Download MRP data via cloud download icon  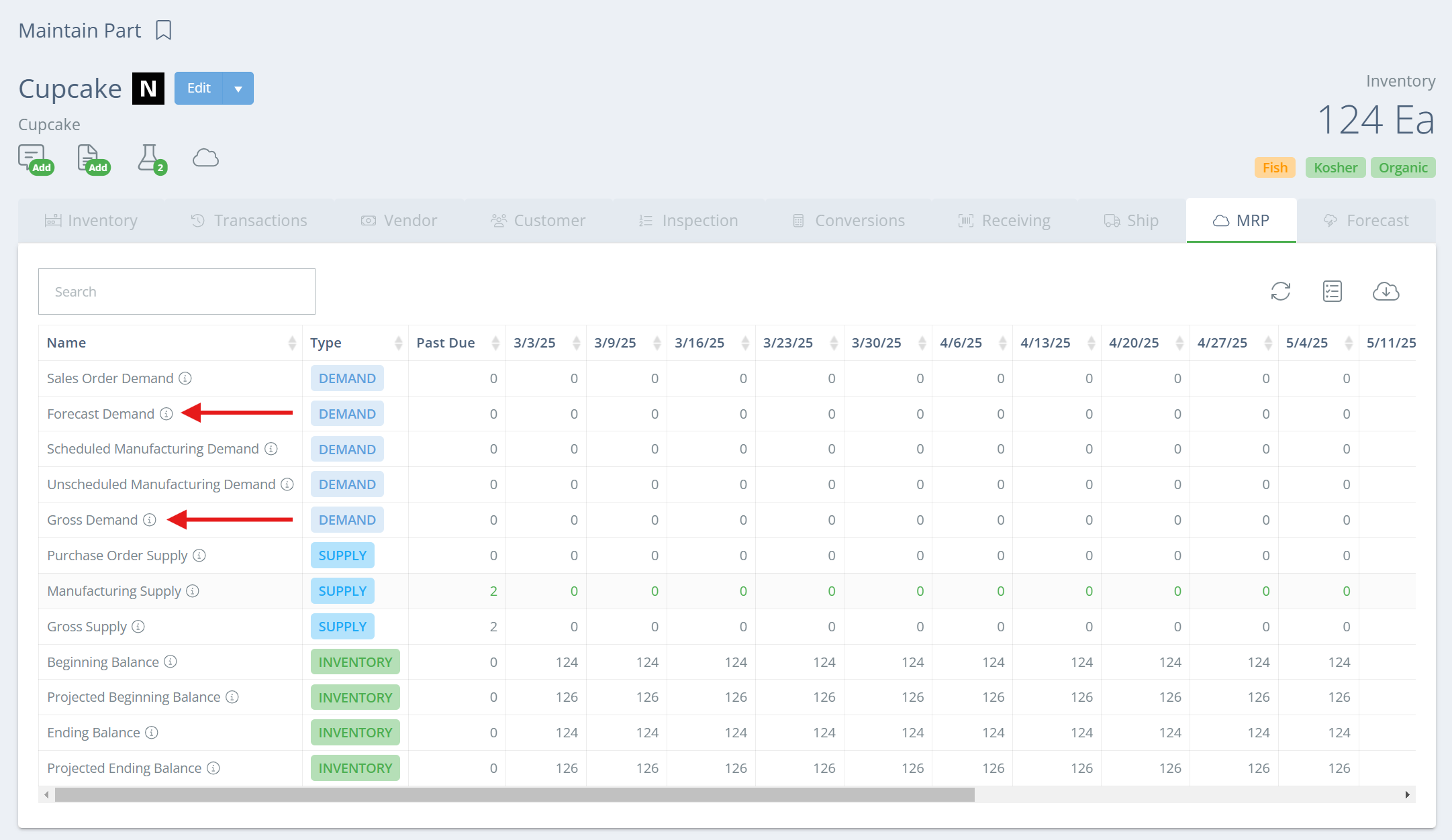point(1386,291)
